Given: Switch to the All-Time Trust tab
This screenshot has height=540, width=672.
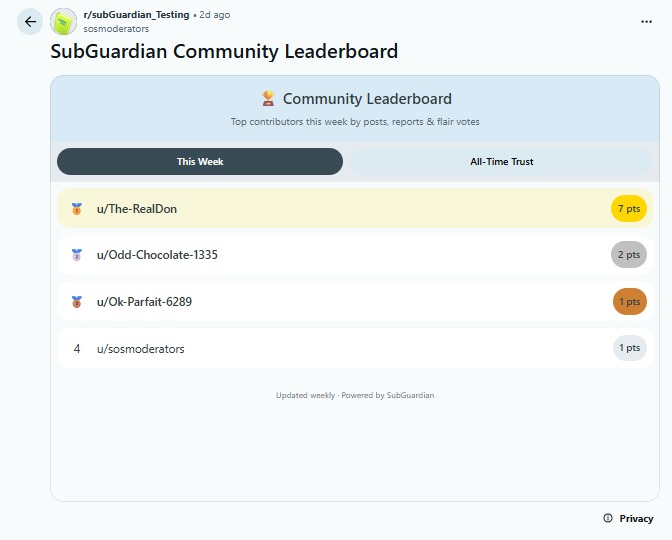Looking at the screenshot, I should pos(501,162).
